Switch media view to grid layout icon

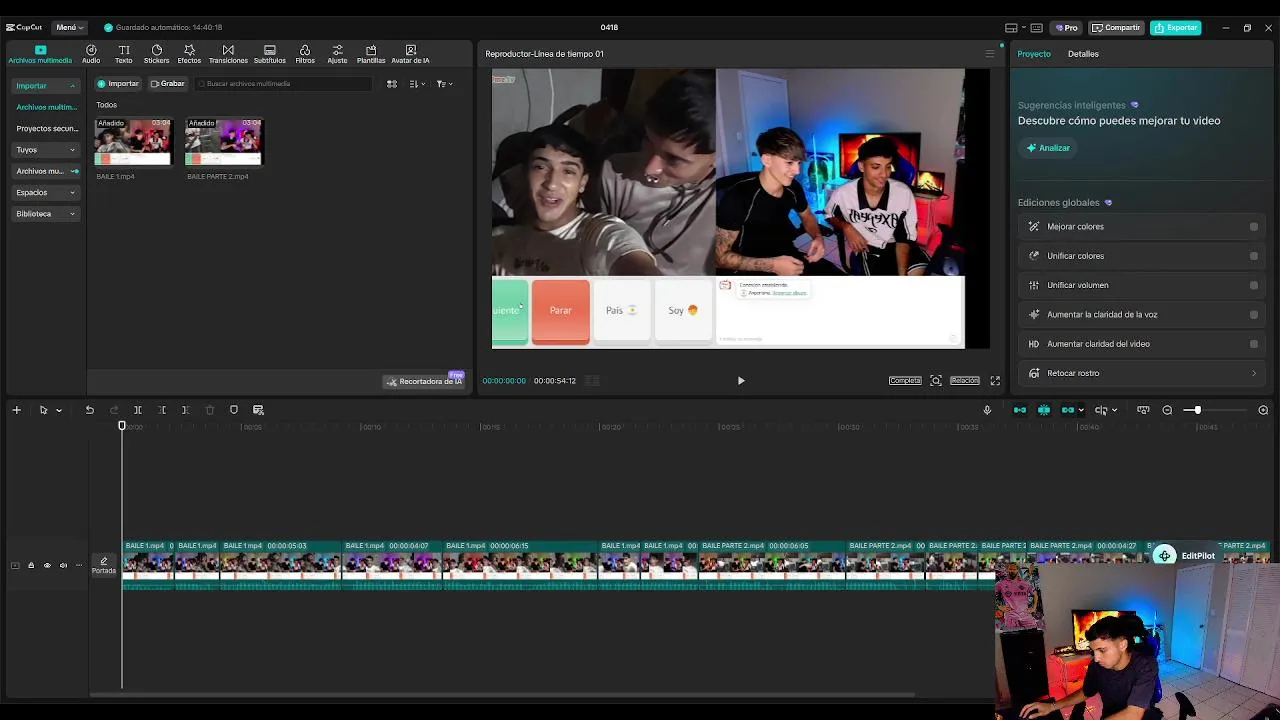pyautogui.click(x=392, y=84)
